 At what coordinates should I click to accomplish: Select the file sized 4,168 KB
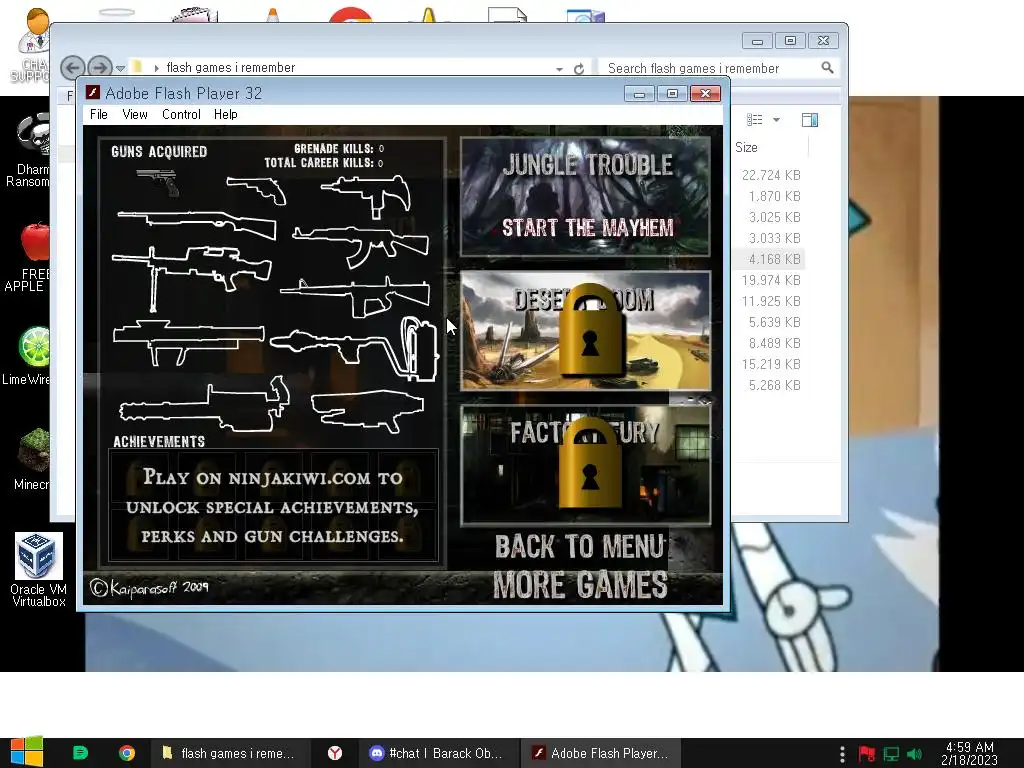coord(775,259)
